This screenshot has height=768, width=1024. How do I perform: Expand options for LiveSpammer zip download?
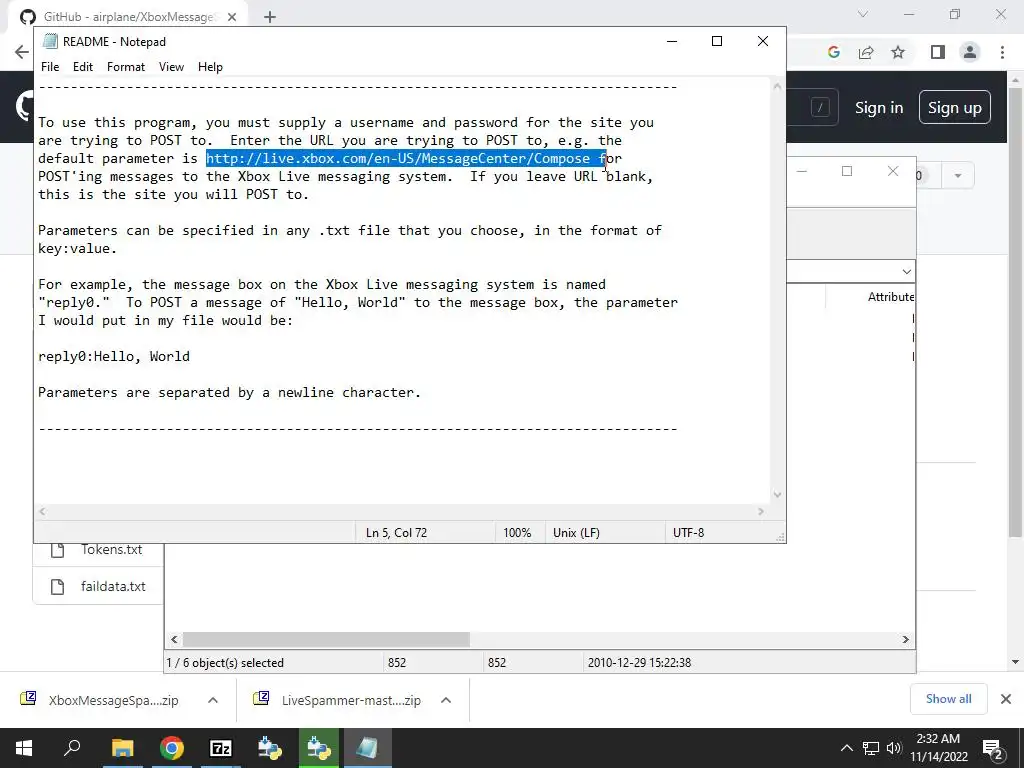tap(446, 700)
